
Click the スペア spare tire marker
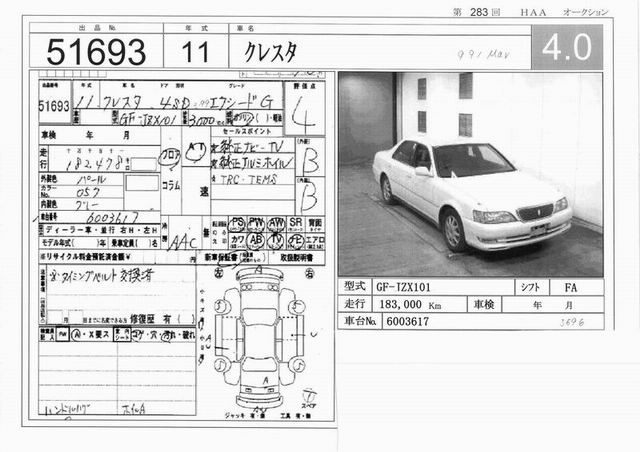pos(309,399)
